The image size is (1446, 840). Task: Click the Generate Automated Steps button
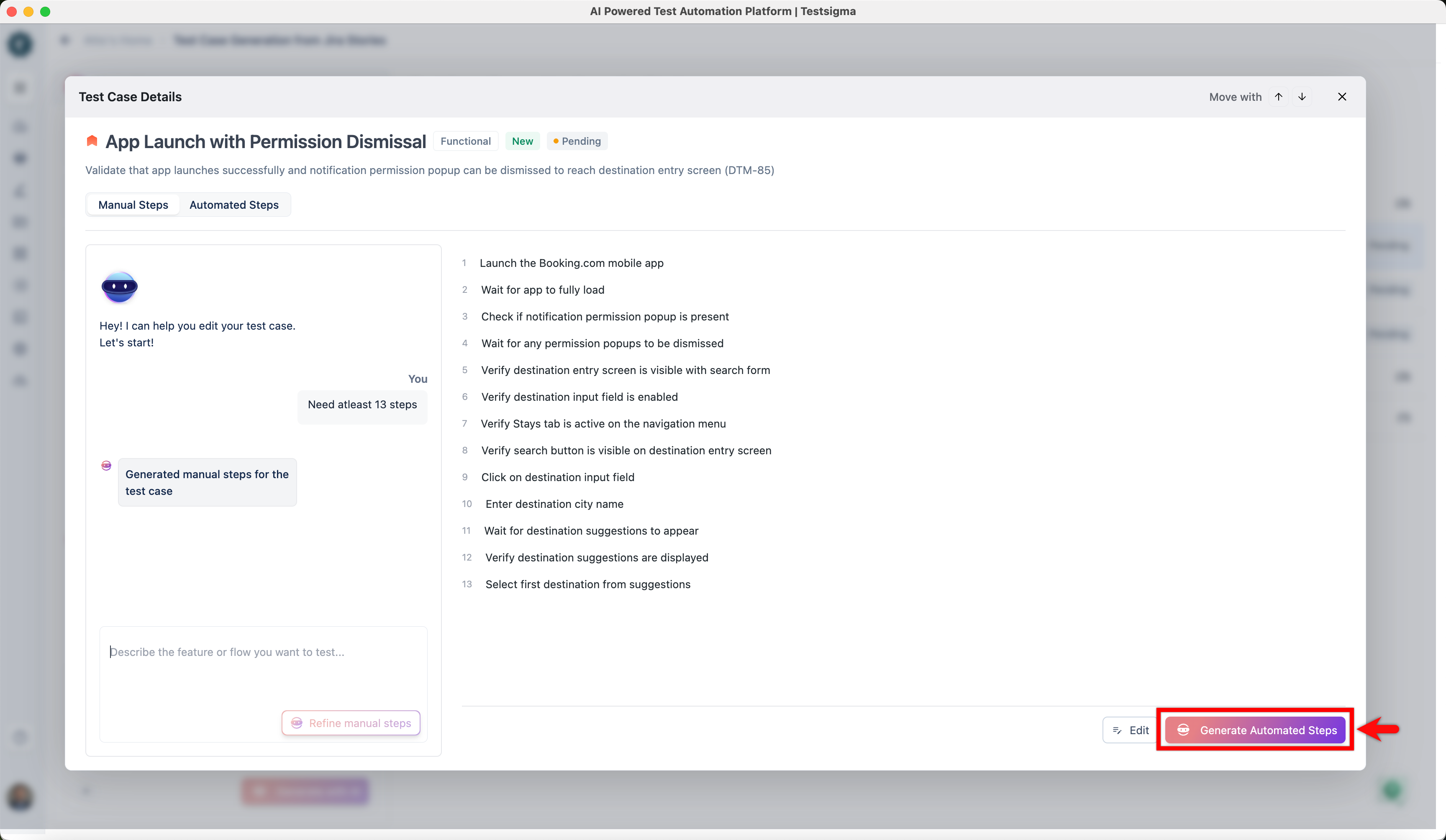(1255, 730)
